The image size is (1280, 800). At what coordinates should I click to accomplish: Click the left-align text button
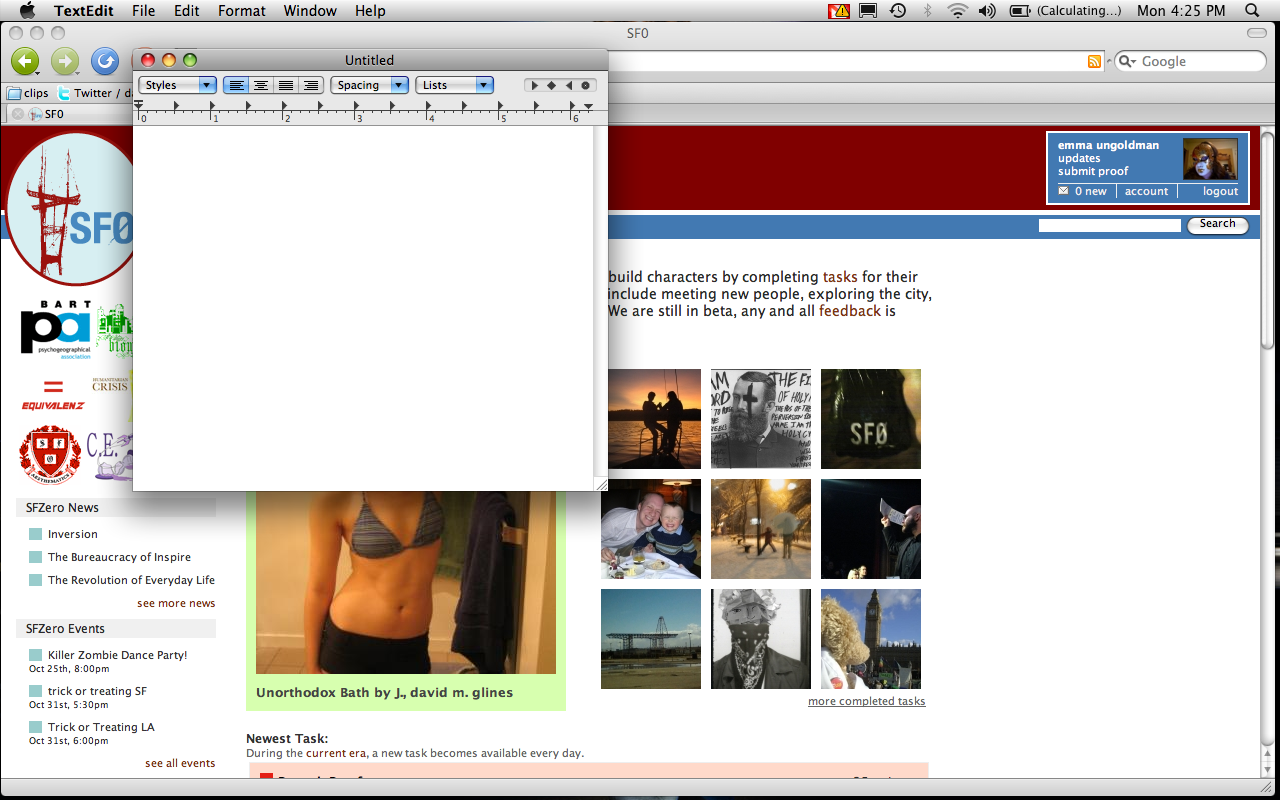(x=236, y=86)
